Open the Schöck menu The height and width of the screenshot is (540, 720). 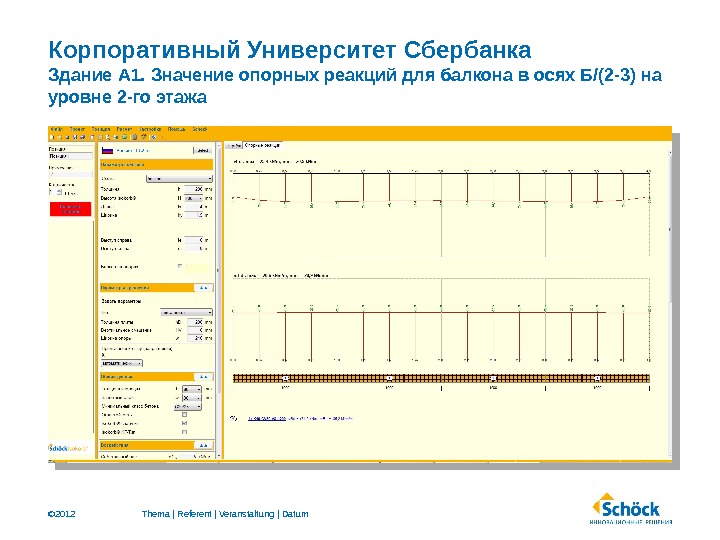tap(200, 129)
